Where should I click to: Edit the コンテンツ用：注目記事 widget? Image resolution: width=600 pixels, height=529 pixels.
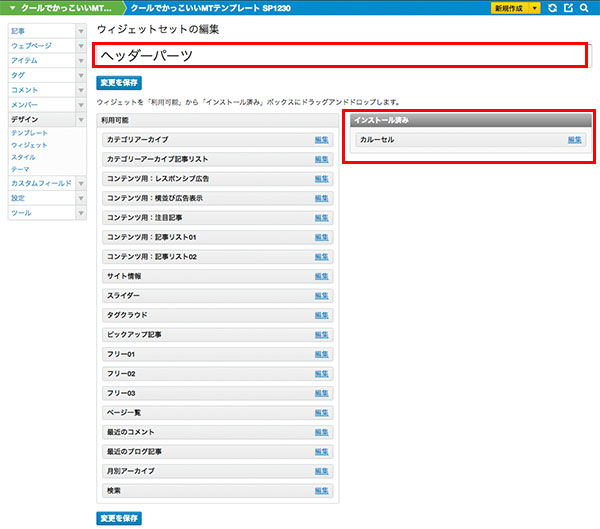(x=321, y=218)
